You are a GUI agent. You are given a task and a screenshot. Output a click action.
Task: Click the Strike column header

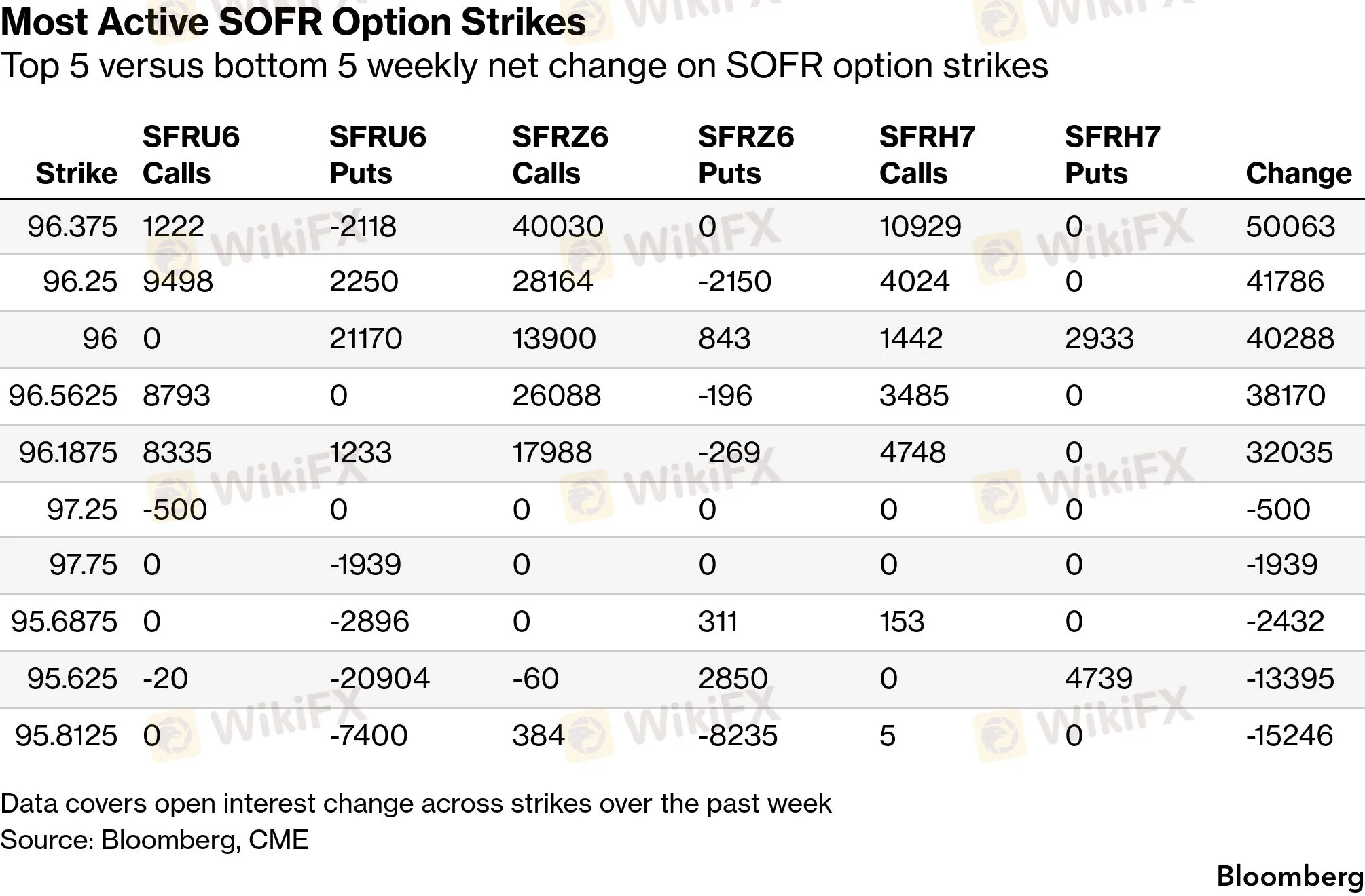(76, 174)
